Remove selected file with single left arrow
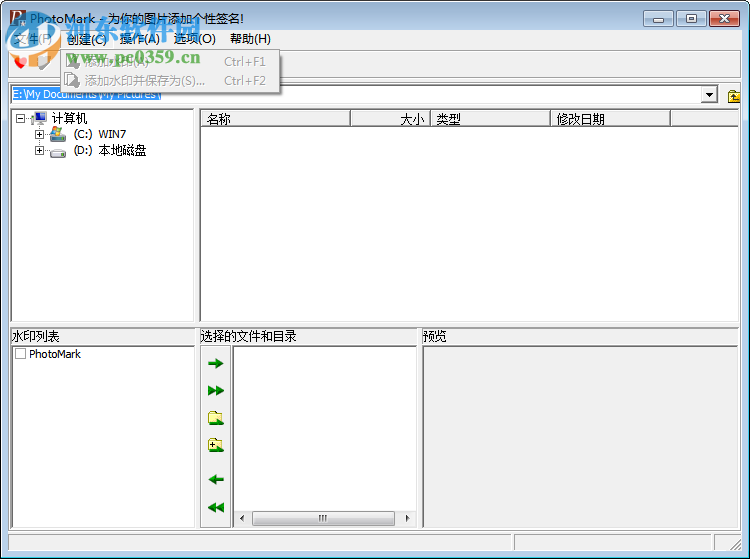 [216, 479]
